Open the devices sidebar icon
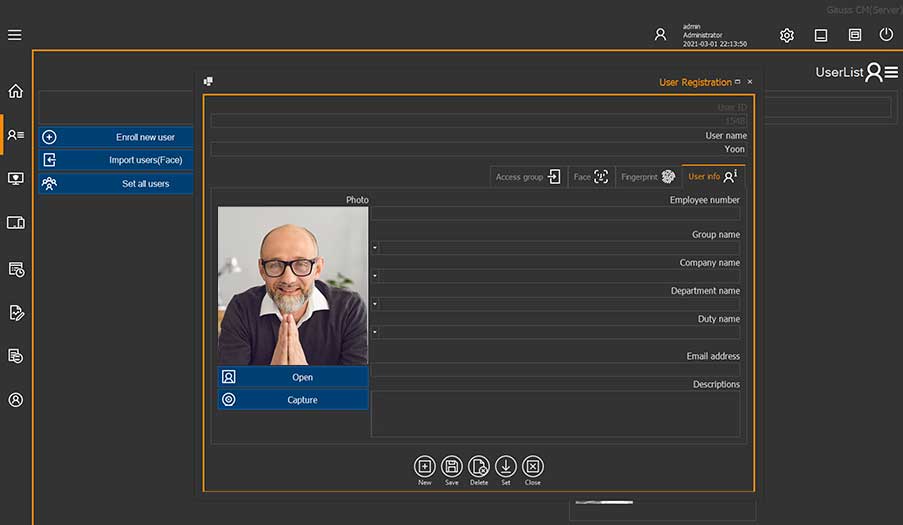 pyautogui.click(x=16, y=222)
